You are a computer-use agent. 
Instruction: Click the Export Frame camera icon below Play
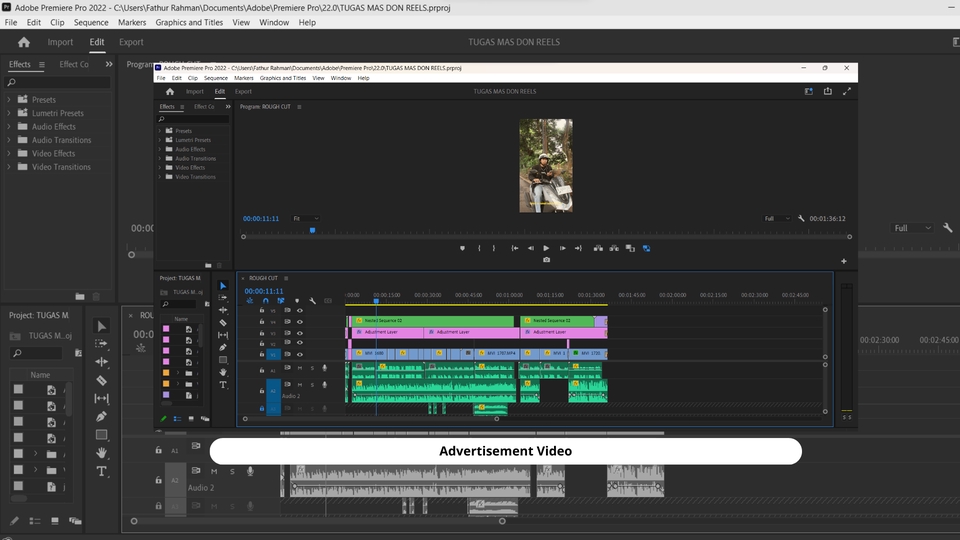pos(546,260)
